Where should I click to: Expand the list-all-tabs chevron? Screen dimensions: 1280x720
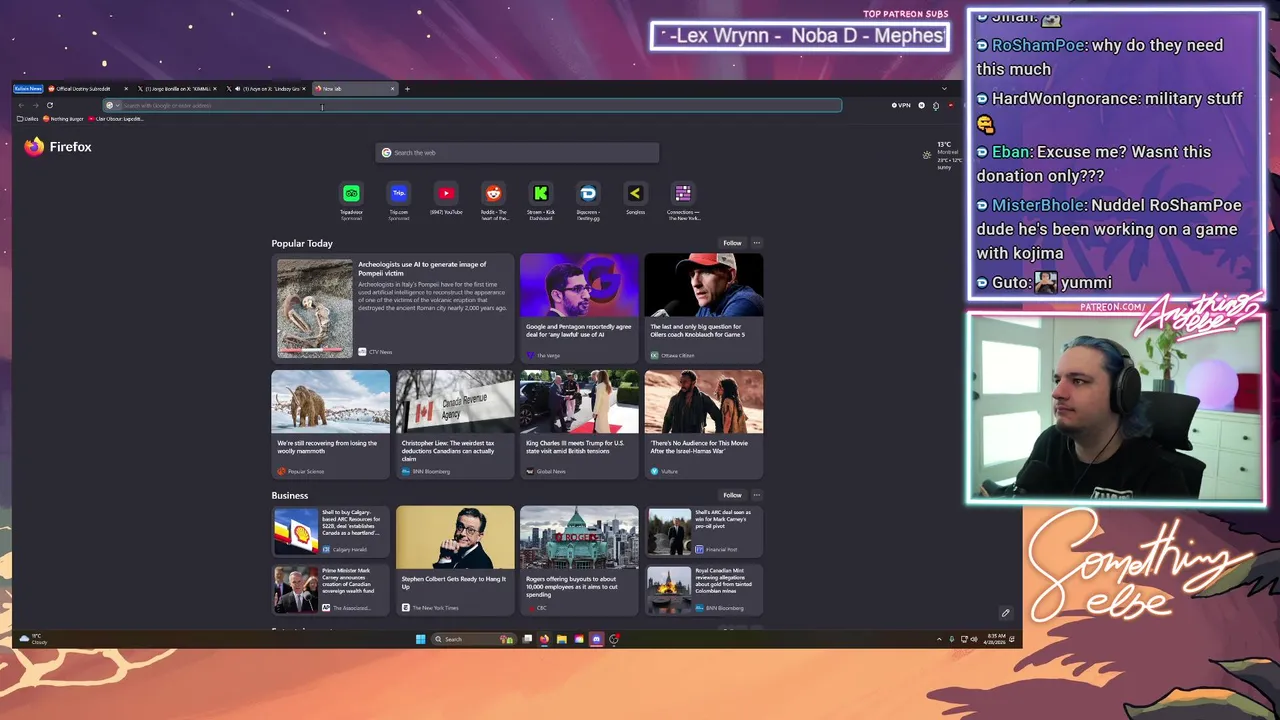(x=944, y=88)
